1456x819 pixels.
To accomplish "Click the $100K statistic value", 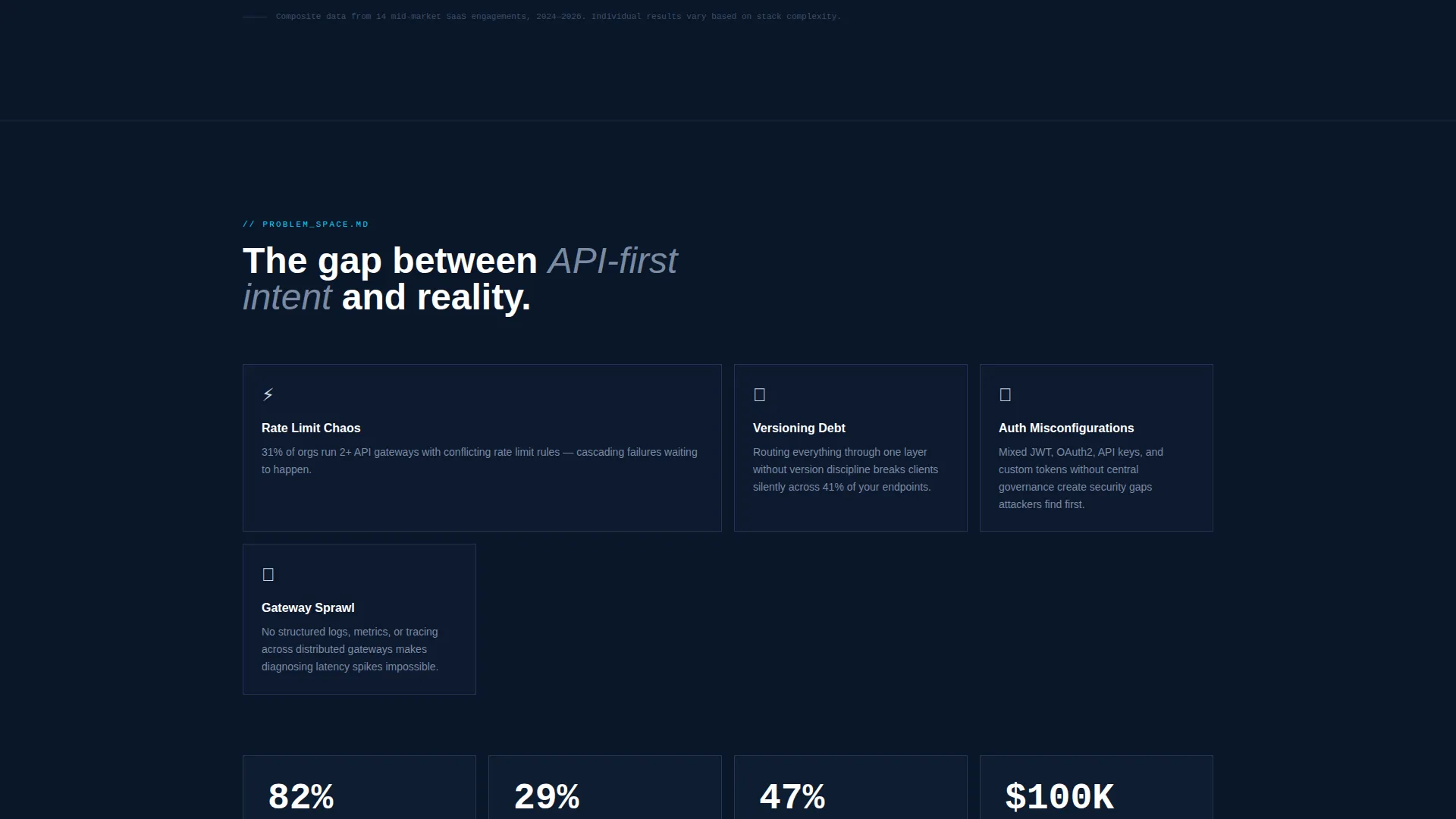I will (1059, 797).
